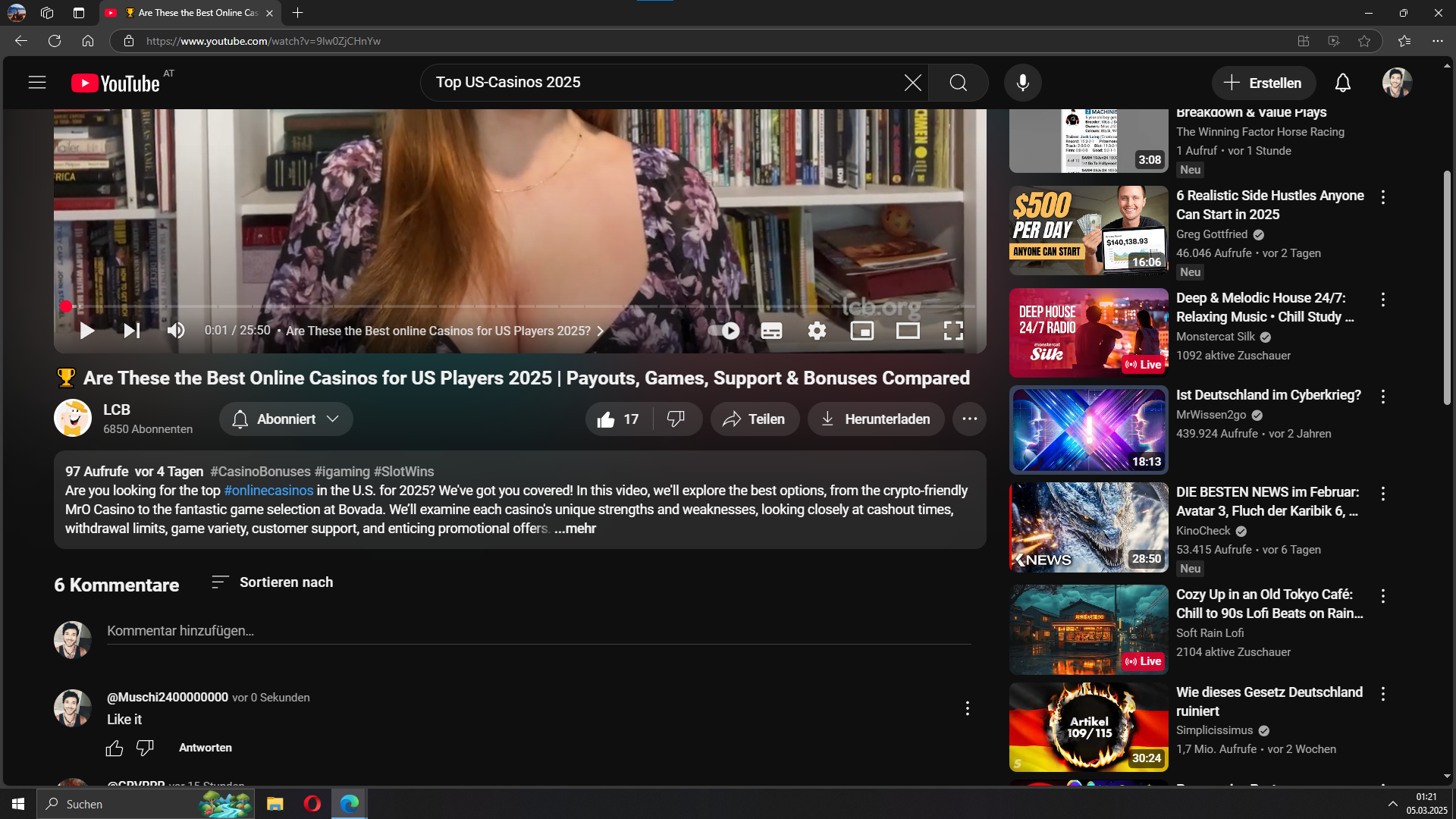1456x819 pixels.
Task: Play the video
Action: point(87,331)
